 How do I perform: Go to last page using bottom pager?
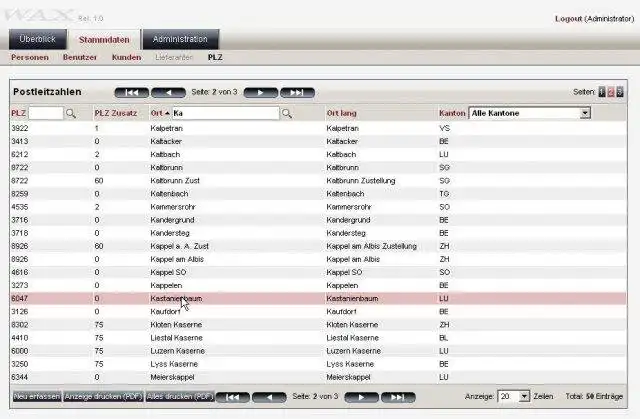coord(398,397)
